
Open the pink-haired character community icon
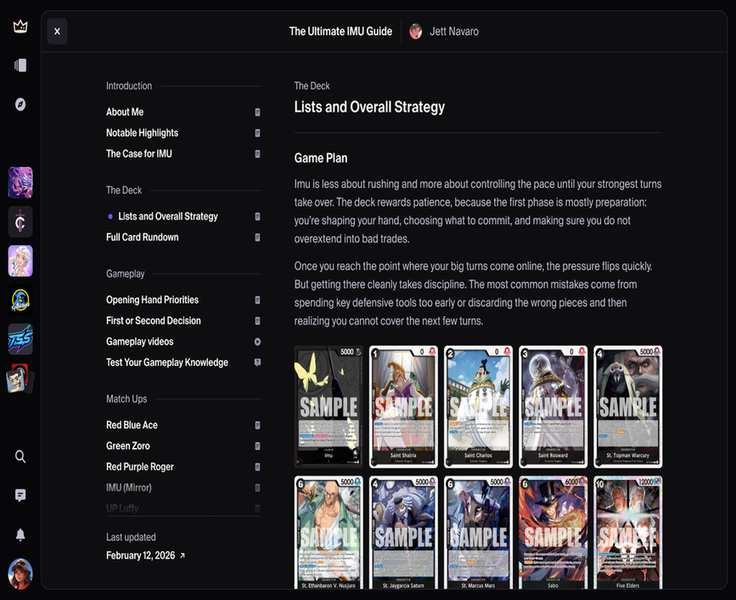(x=20, y=261)
